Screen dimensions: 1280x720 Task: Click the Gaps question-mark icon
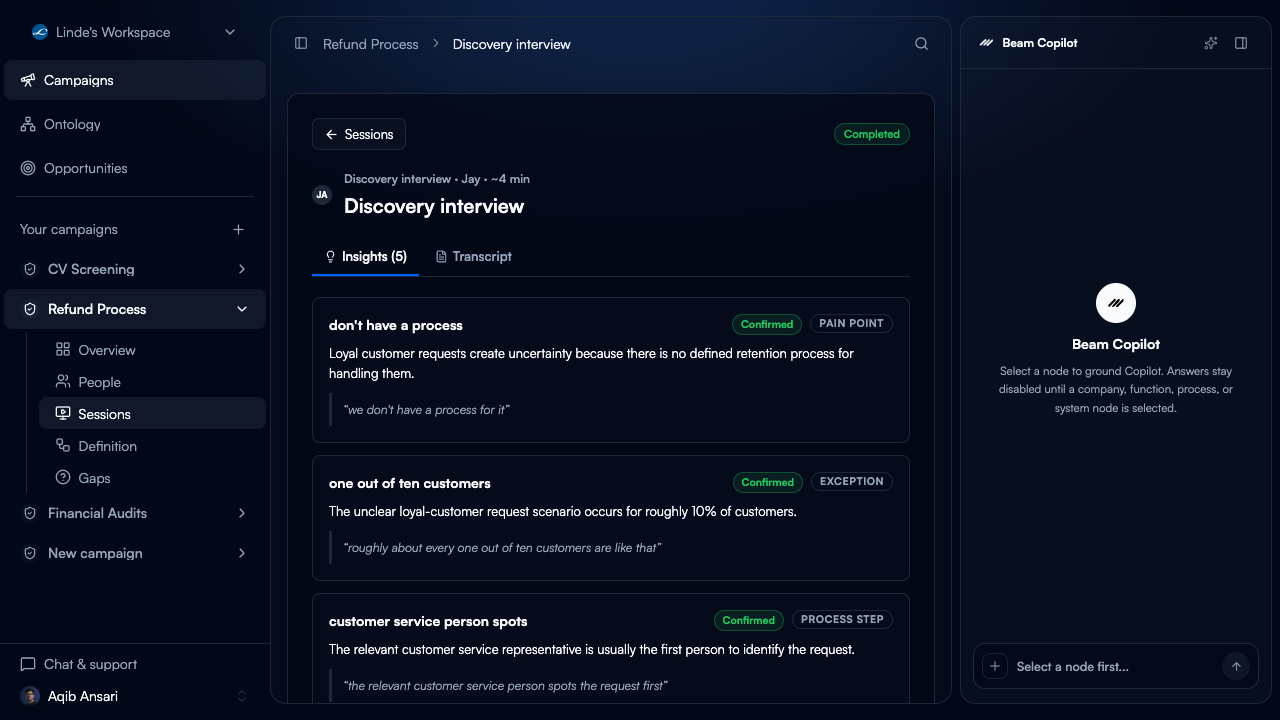point(63,477)
